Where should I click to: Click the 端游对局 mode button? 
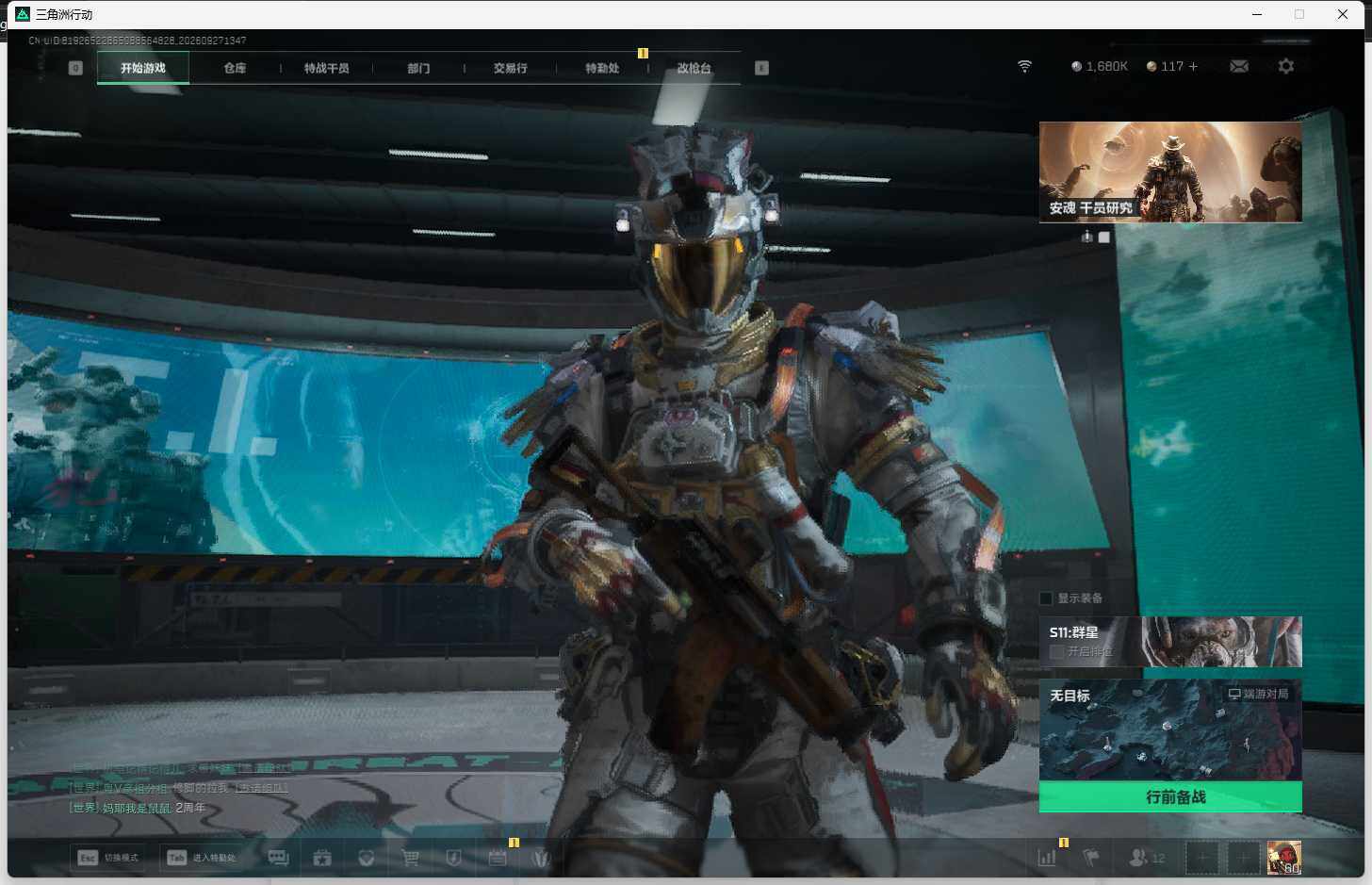point(1258,694)
